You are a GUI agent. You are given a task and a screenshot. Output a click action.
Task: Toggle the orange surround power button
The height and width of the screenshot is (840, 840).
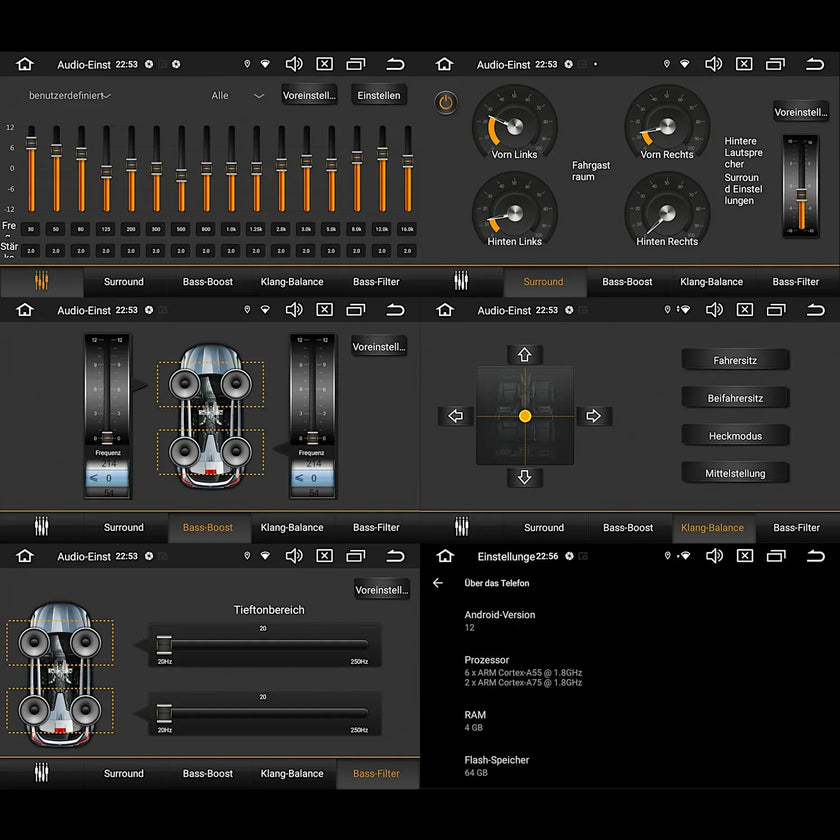click(446, 102)
